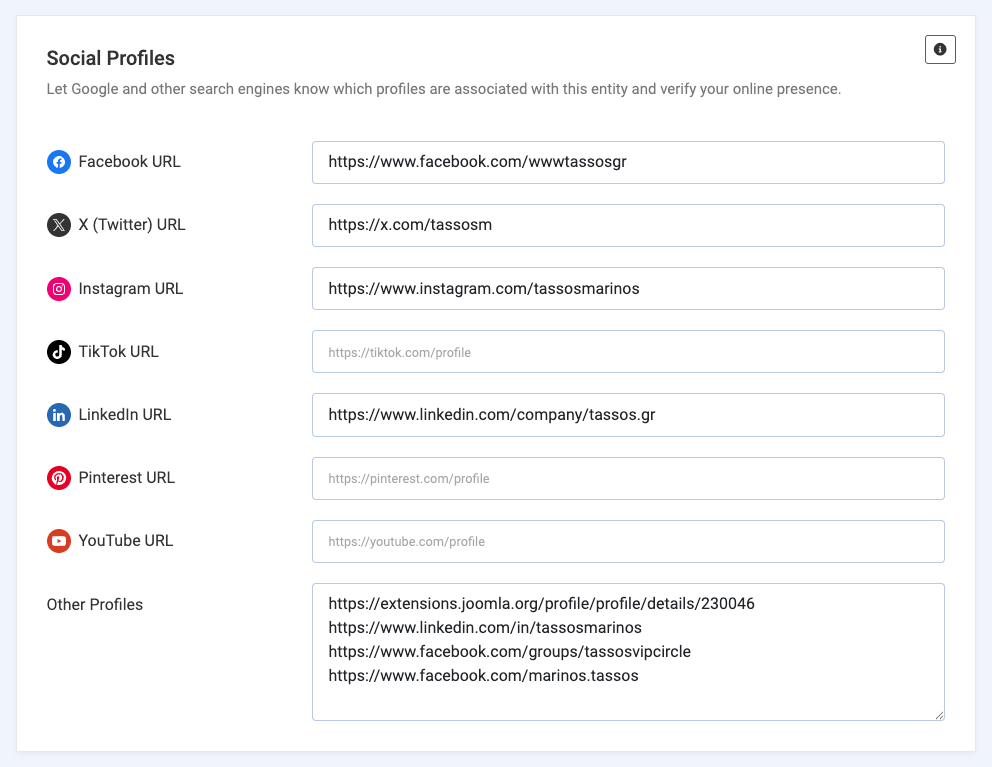This screenshot has width=992, height=767.
Task: Select the Instagram URL text box
Action: tap(628, 288)
